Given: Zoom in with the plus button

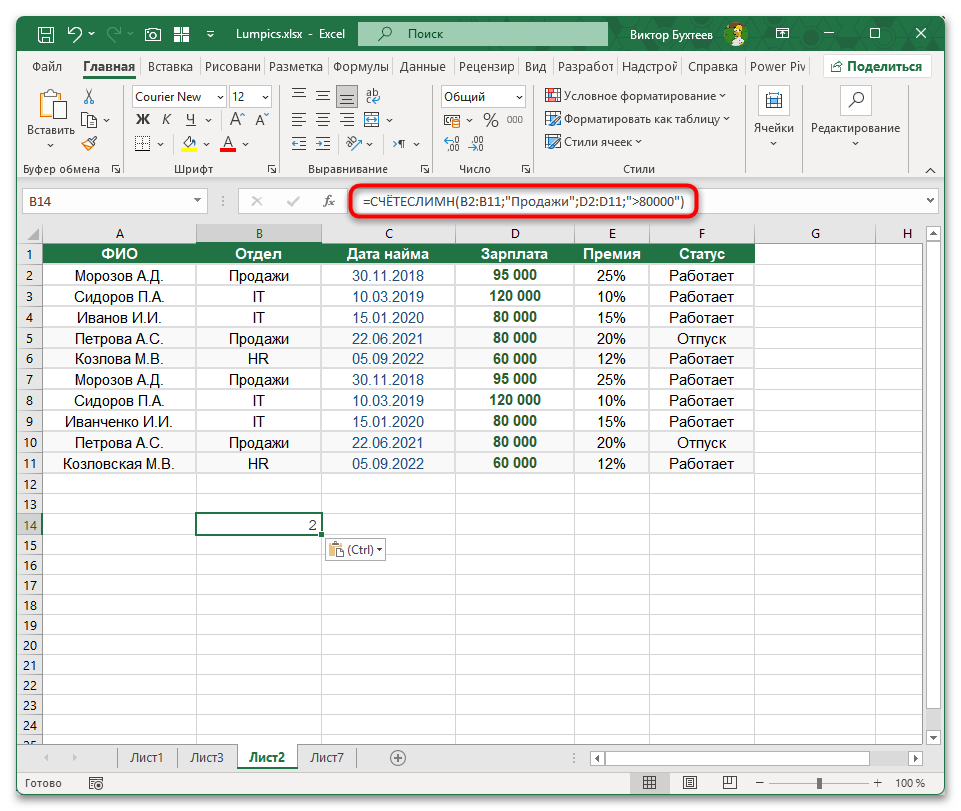Looking at the screenshot, I should [x=878, y=783].
